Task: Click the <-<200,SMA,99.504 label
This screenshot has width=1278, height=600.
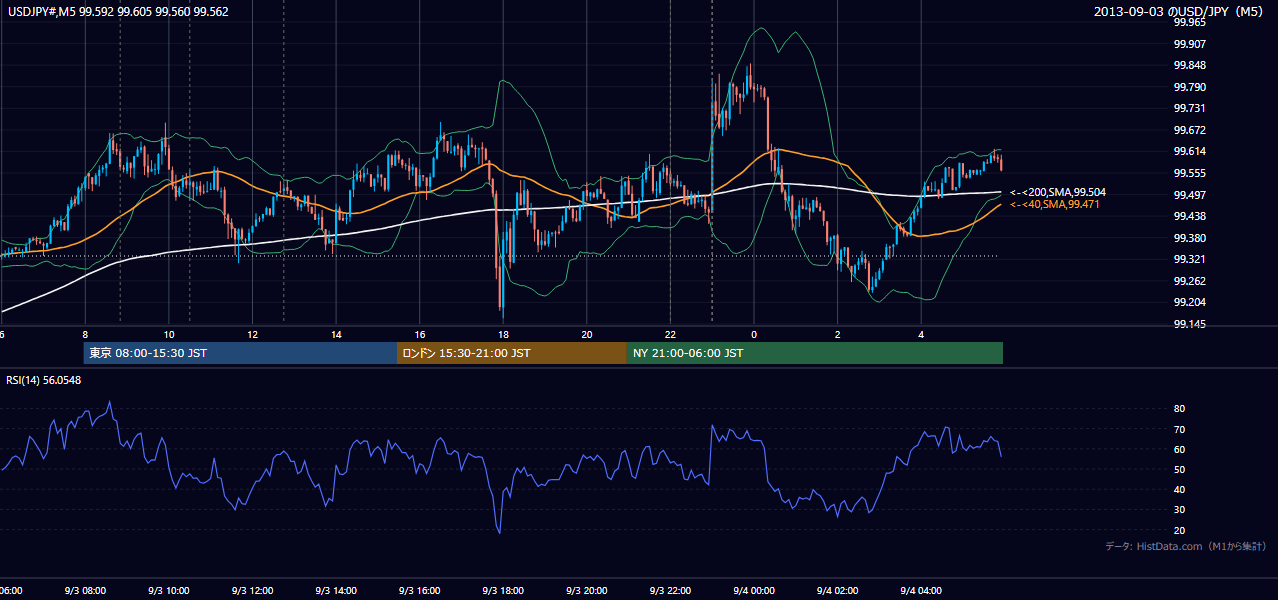Action: (1058, 192)
